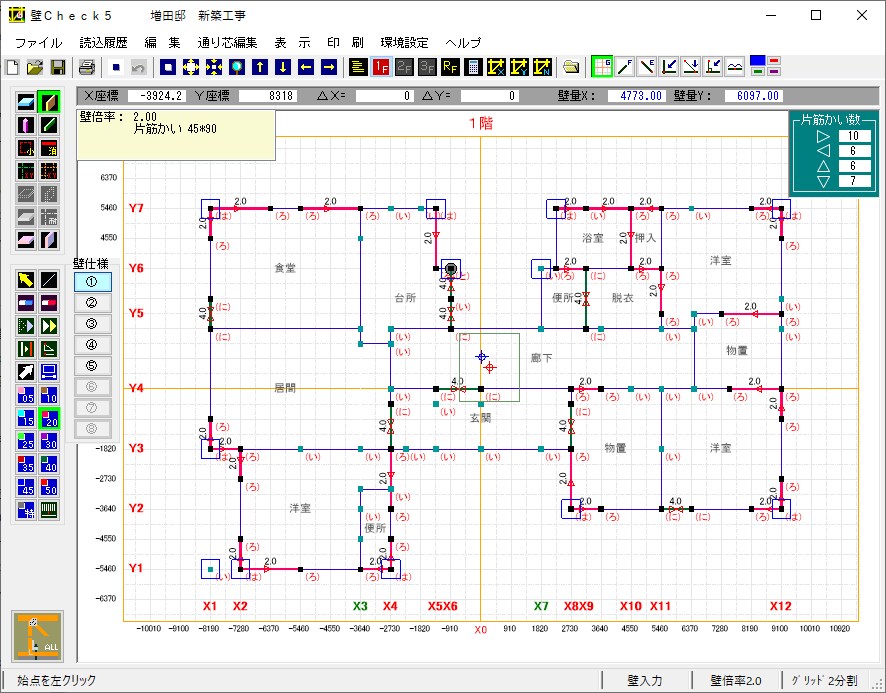The image size is (886, 693).
Task: Click the new file icon in the toolbar
Action: (12, 68)
